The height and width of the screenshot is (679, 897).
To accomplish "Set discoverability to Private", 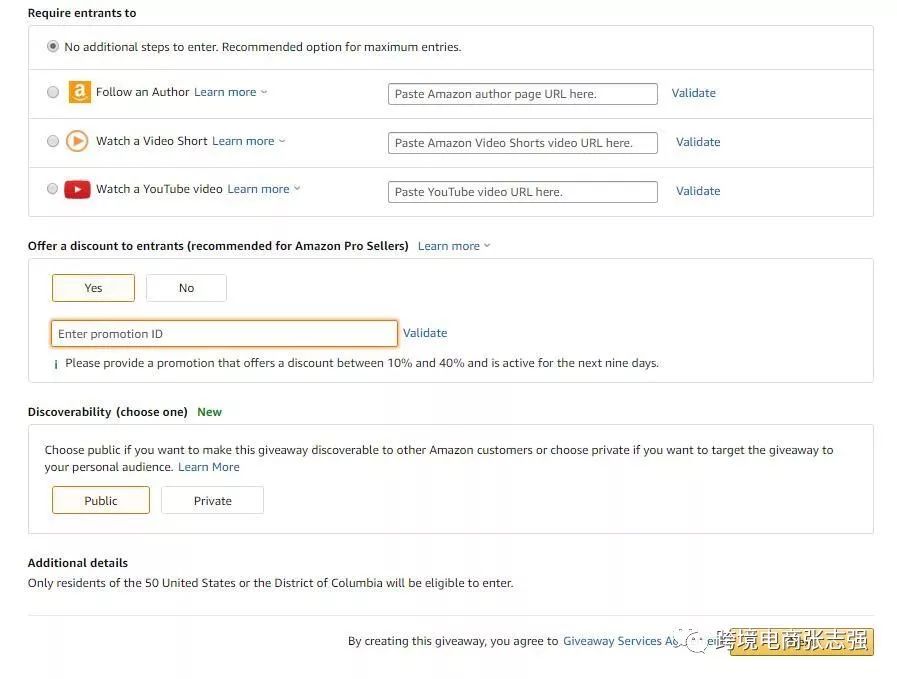I will point(212,500).
